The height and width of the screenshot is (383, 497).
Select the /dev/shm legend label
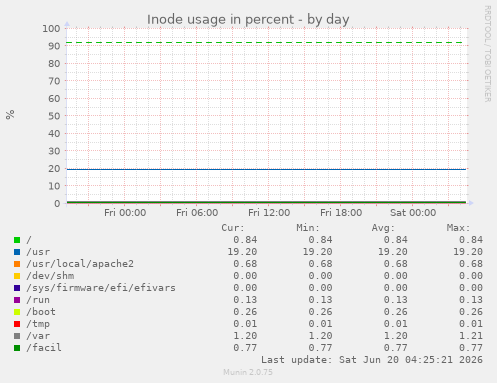[x=50, y=276]
